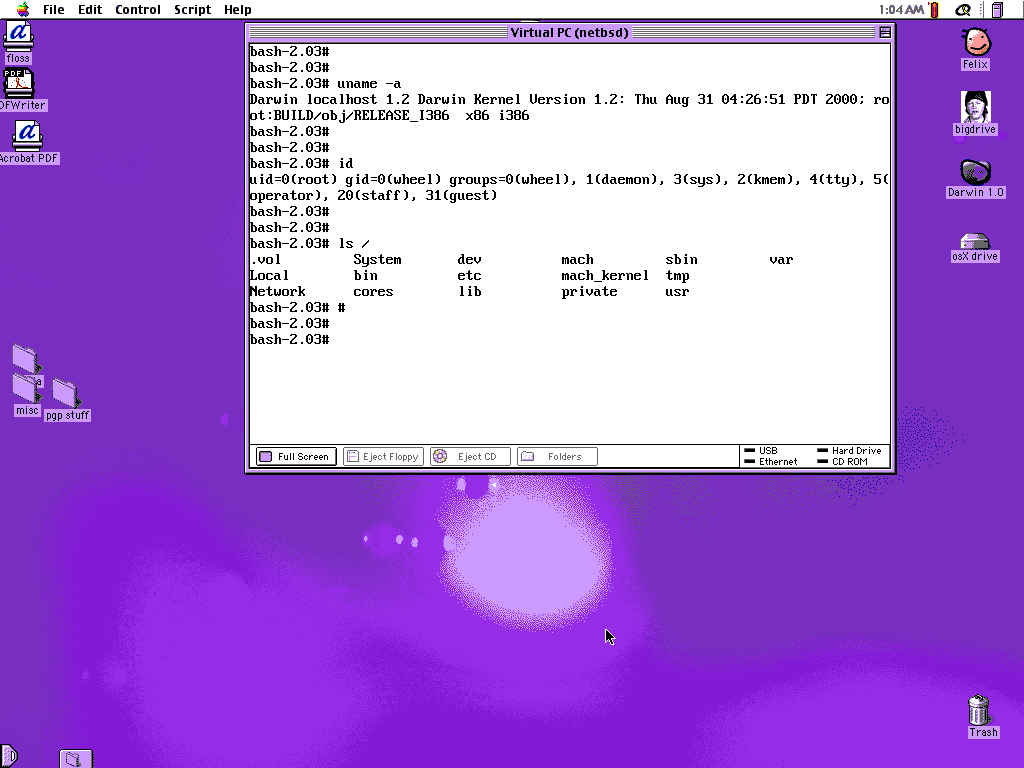
Task: Click the Eject CD button
Action: coord(470,456)
